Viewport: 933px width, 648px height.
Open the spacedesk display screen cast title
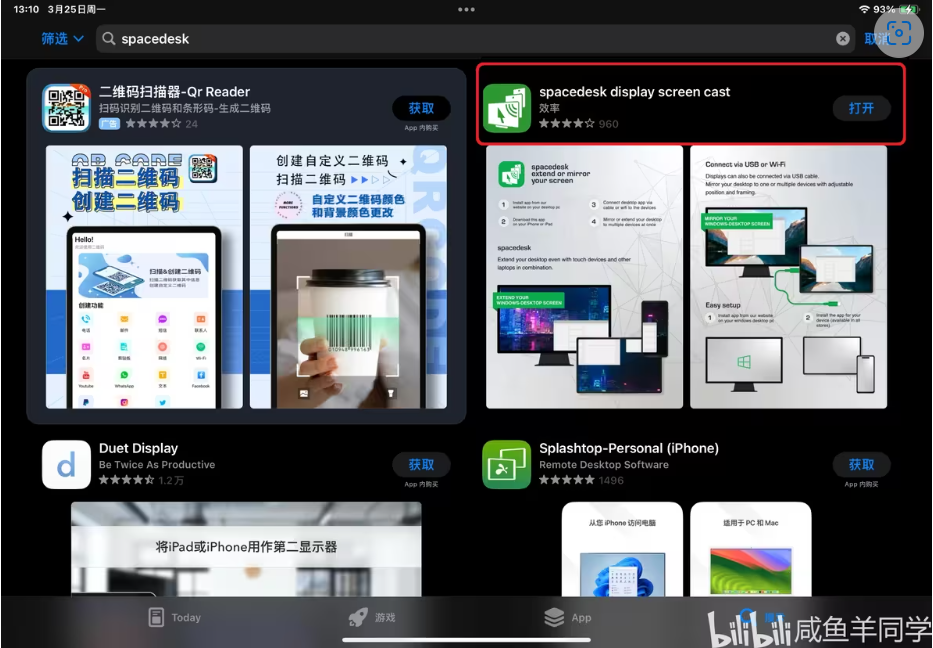pyautogui.click(x=634, y=92)
